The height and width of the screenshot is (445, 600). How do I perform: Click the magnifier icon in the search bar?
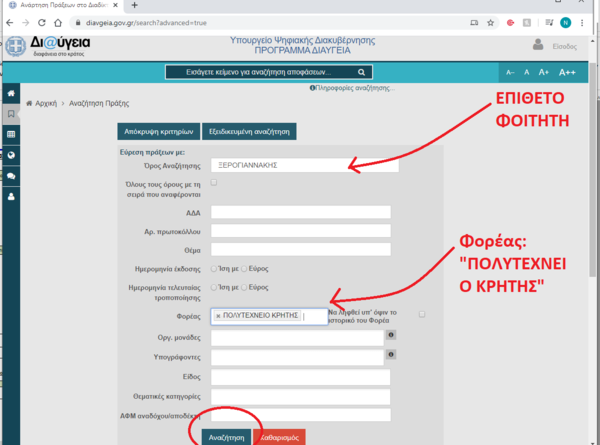(x=363, y=72)
